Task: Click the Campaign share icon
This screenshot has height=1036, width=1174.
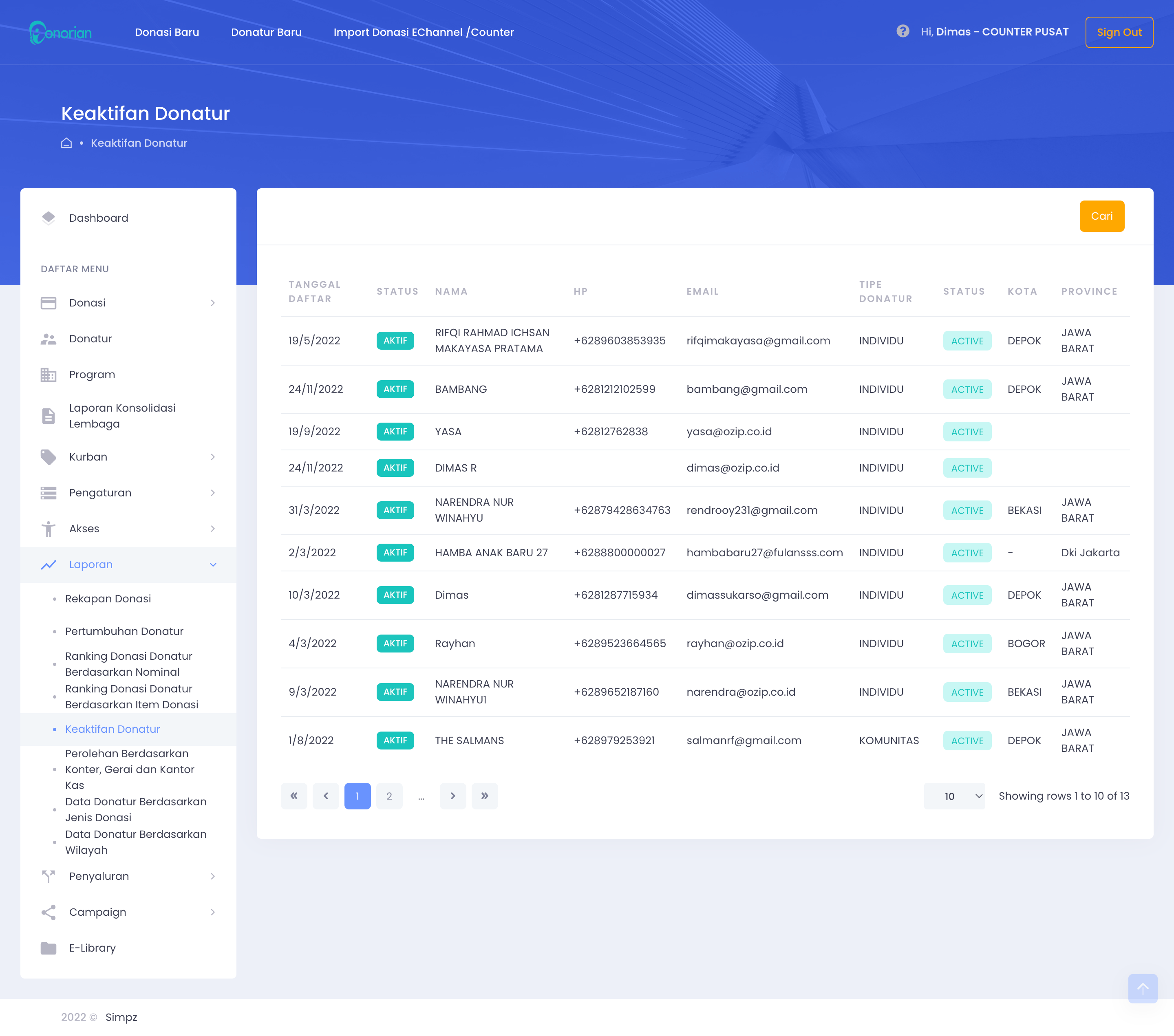Action: coord(48,912)
